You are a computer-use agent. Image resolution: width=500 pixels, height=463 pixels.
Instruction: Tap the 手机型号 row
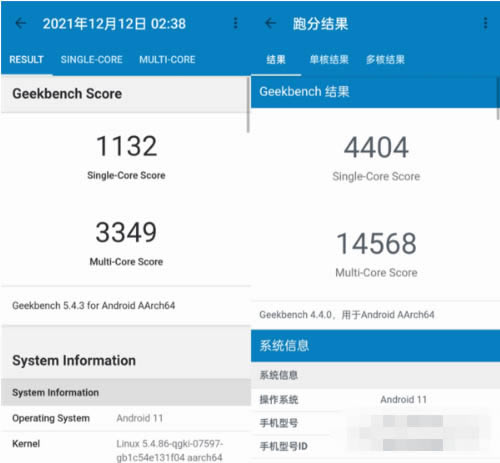375,423
